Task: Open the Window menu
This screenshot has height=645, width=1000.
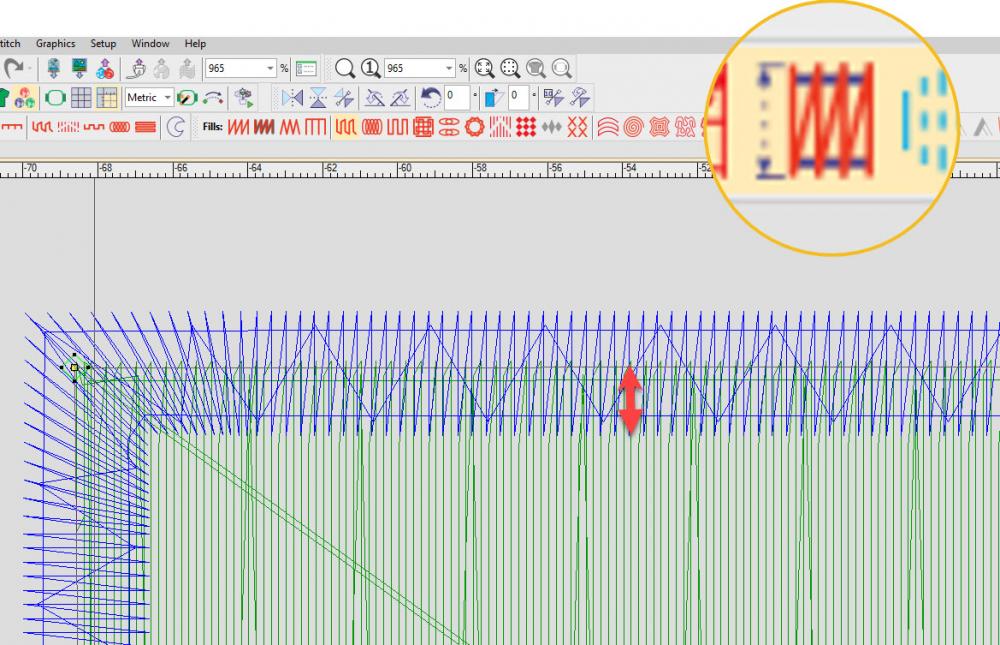Action: (150, 44)
